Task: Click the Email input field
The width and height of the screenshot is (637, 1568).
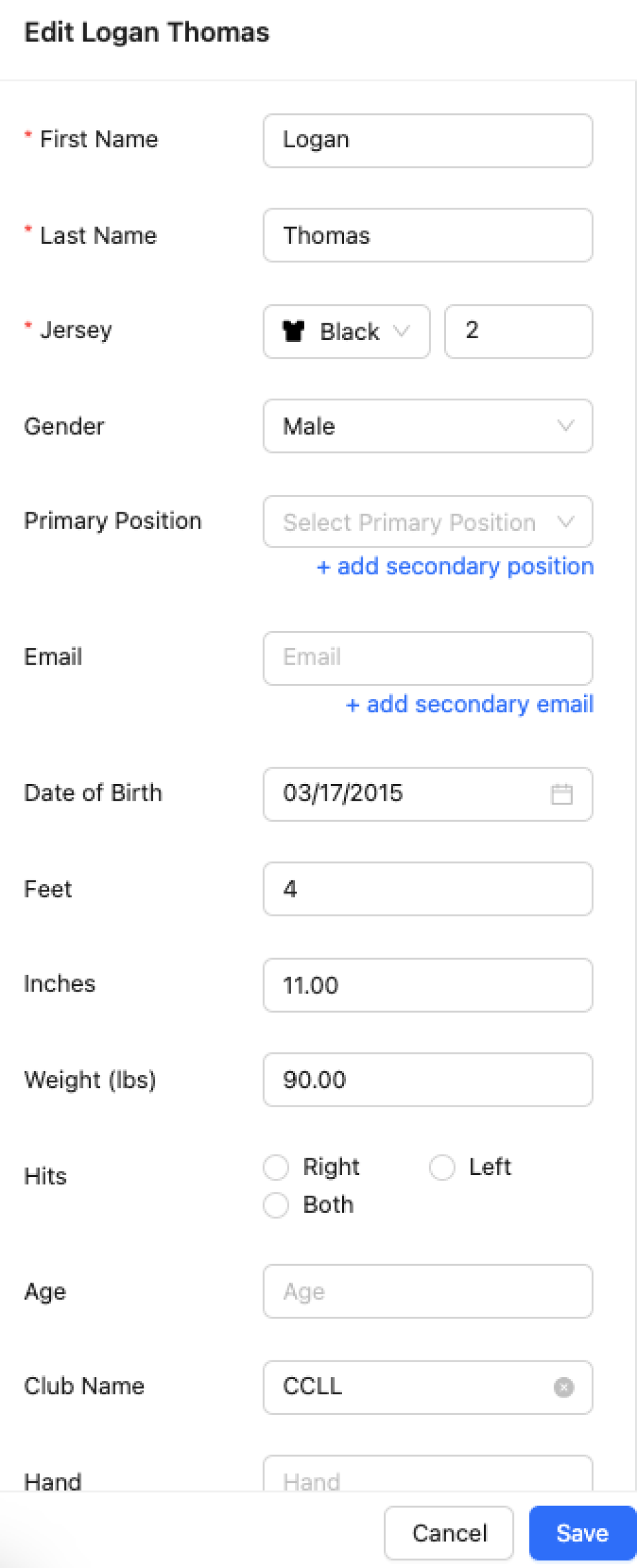Action: tap(427, 658)
